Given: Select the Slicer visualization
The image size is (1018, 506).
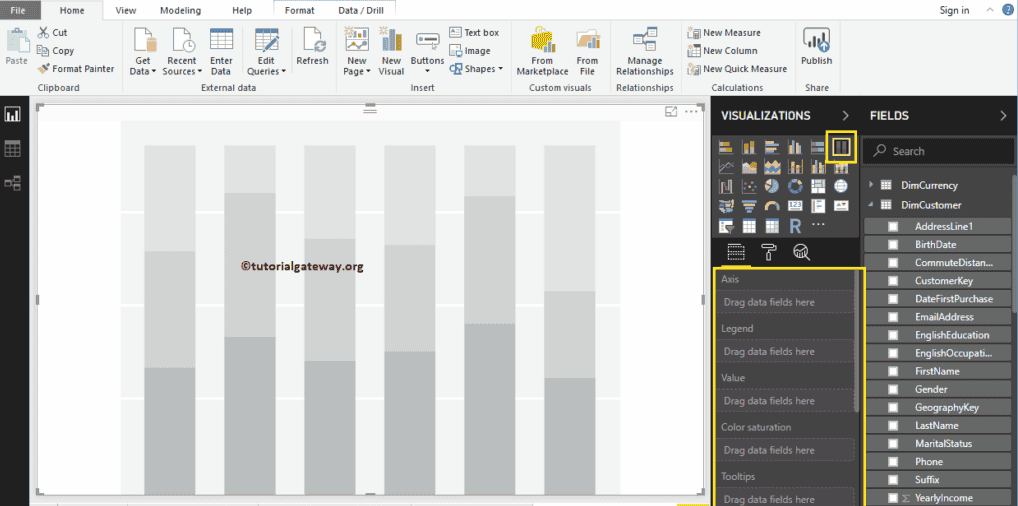Looking at the screenshot, I should coord(725,226).
